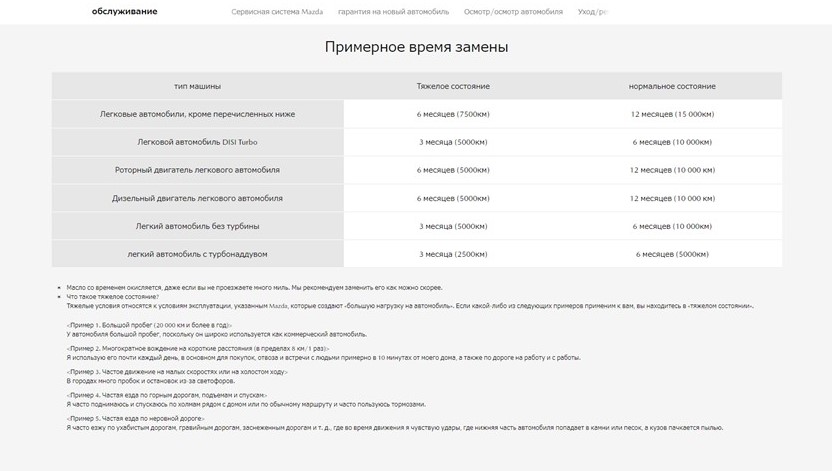Click the 'Пример 1. Большой пробег' text line
This screenshot has width=832, height=471.
click(149, 325)
